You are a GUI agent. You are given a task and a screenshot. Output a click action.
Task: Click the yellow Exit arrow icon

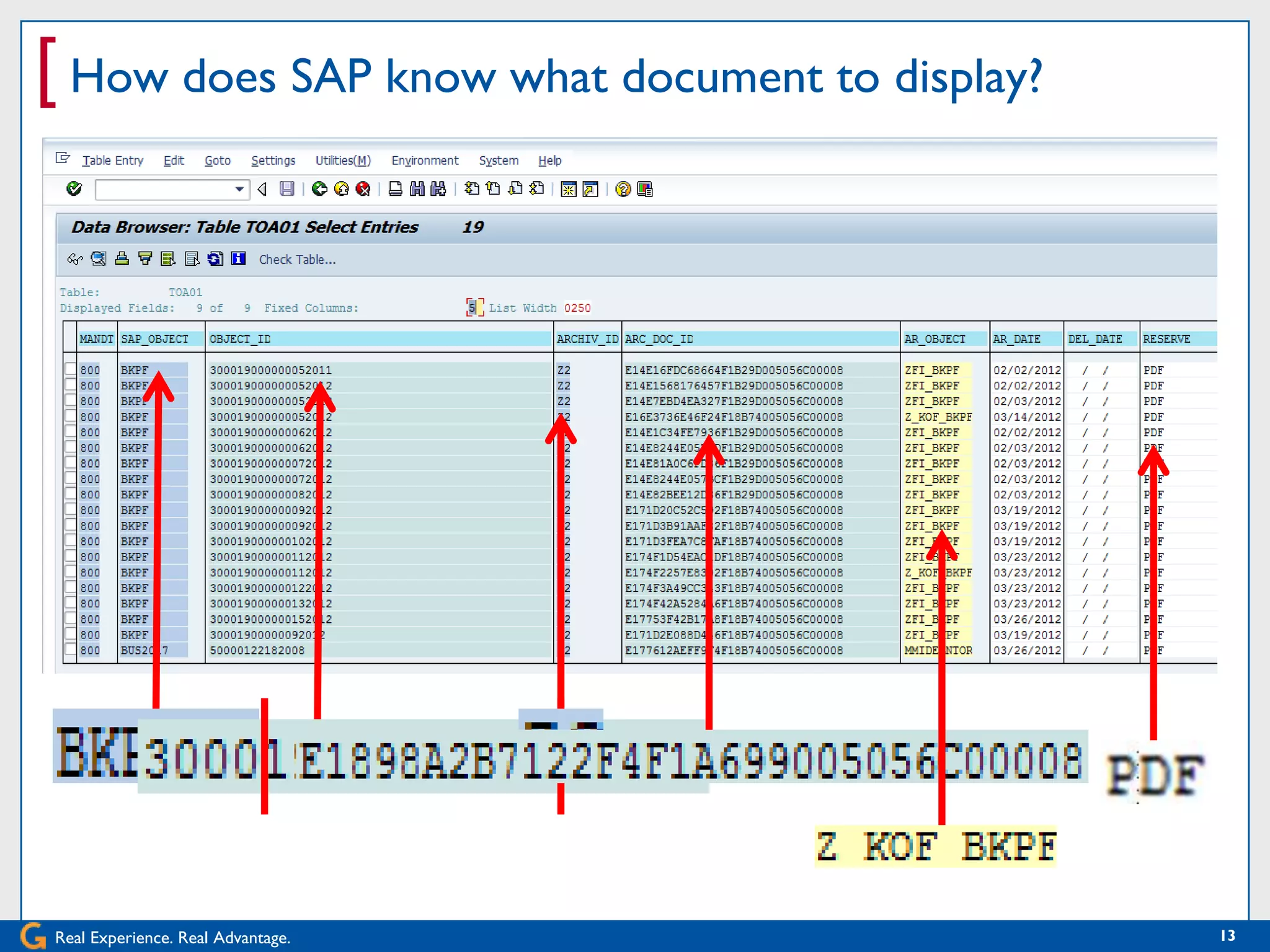tap(341, 189)
